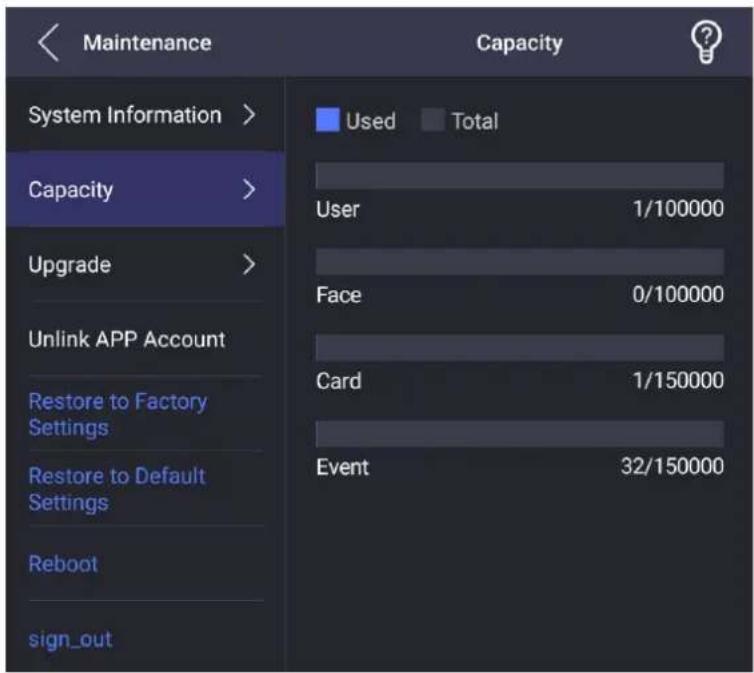Click the blue Used legend swatch
The width and height of the screenshot is (754, 673).
327,120
